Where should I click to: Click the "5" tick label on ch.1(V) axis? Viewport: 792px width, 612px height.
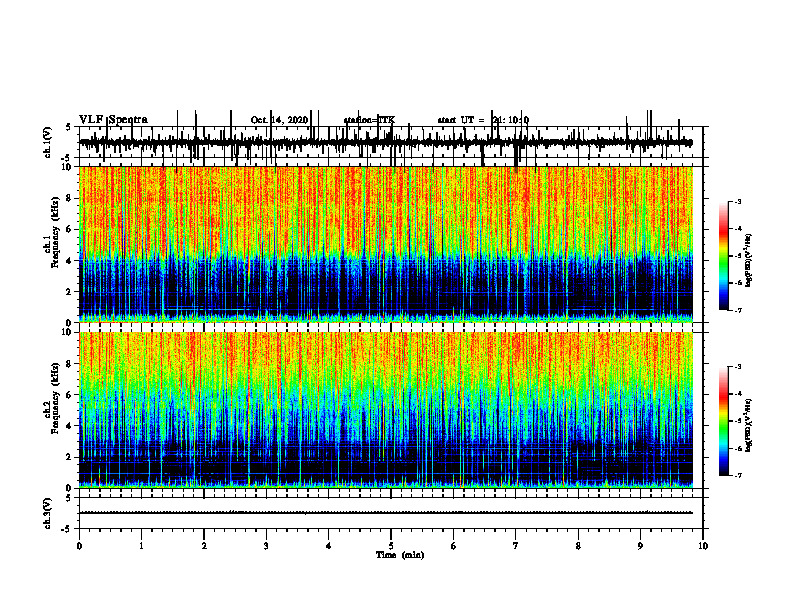69,127
